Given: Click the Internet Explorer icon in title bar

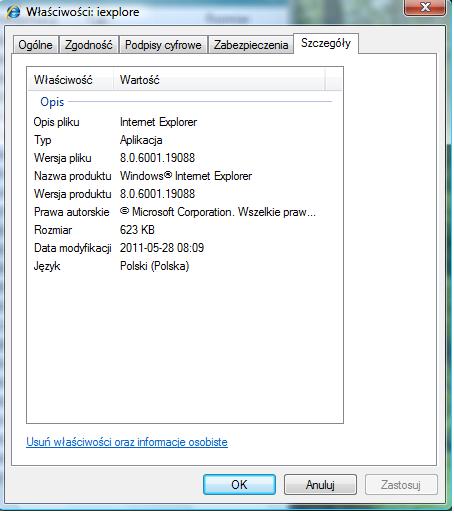Looking at the screenshot, I should [13, 12].
